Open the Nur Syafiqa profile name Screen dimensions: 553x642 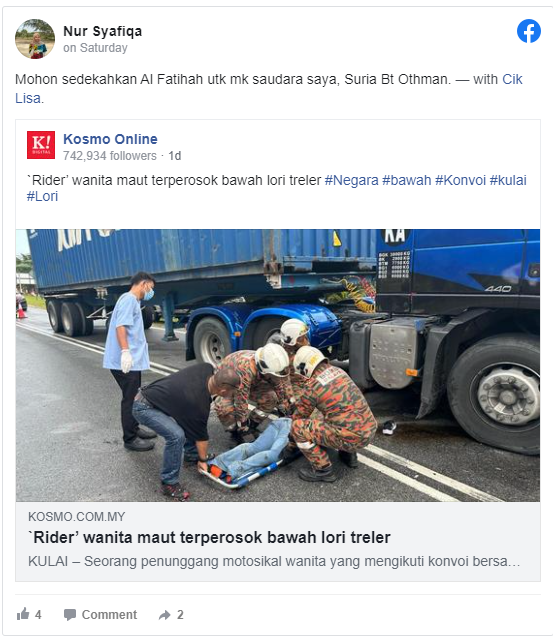(x=102, y=31)
